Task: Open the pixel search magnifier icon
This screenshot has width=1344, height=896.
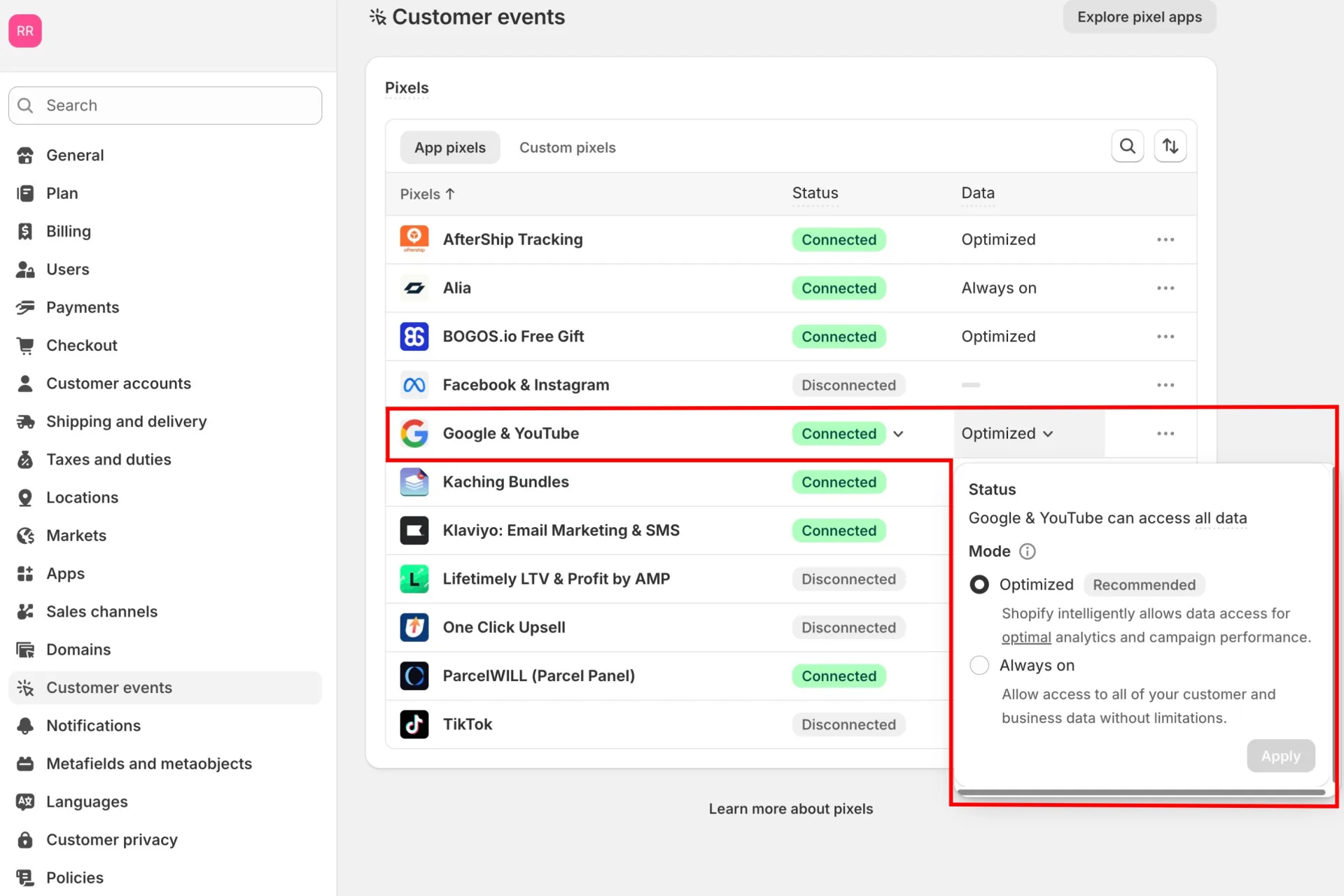Action: tap(1127, 146)
